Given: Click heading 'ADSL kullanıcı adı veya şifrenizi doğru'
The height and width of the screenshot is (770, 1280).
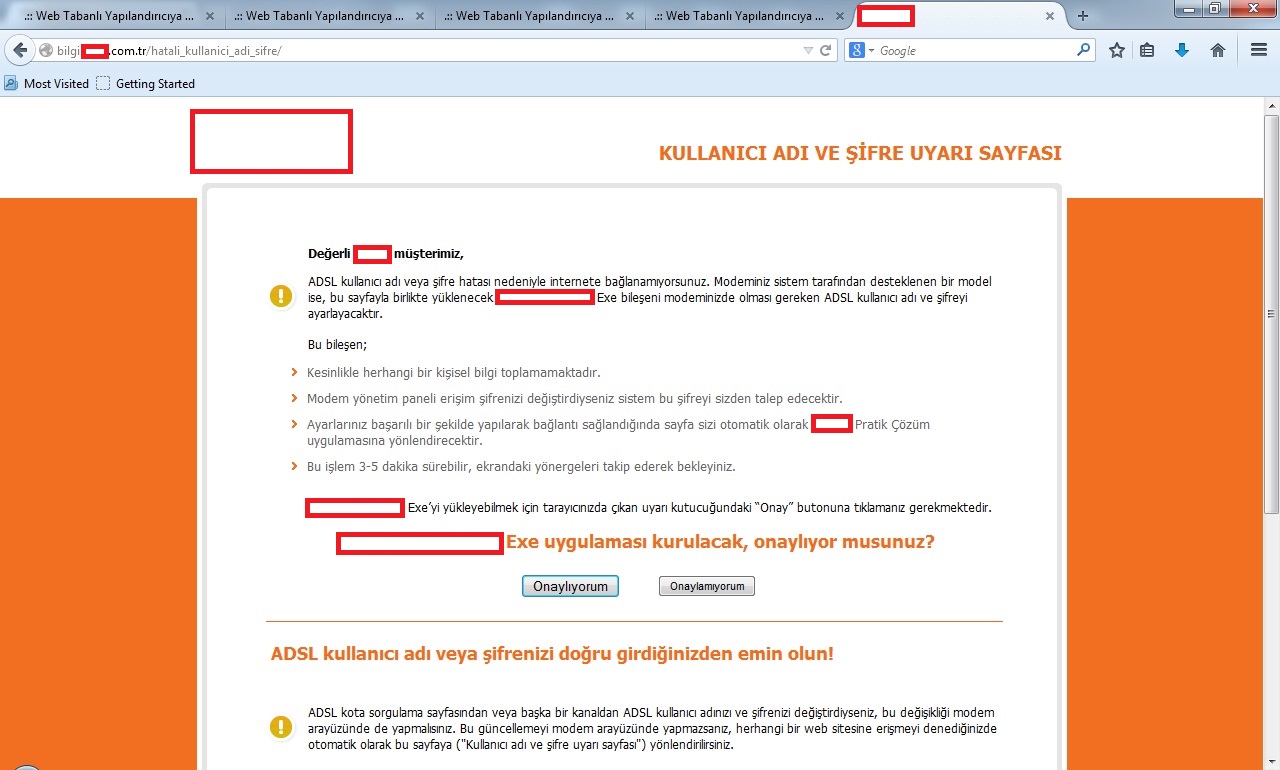Looking at the screenshot, I should pyautogui.click(x=552, y=654).
